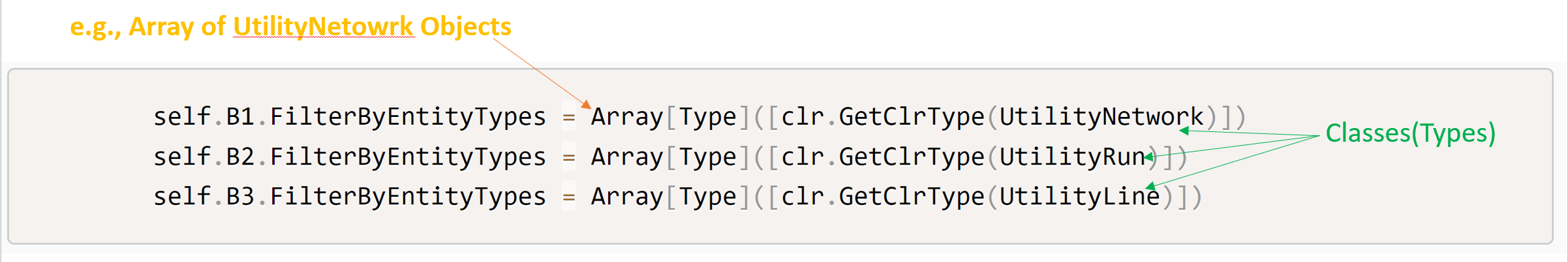Click clr.GetClrType call on the third line
This screenshot has width=1568, height=262.
coord(882,197)
